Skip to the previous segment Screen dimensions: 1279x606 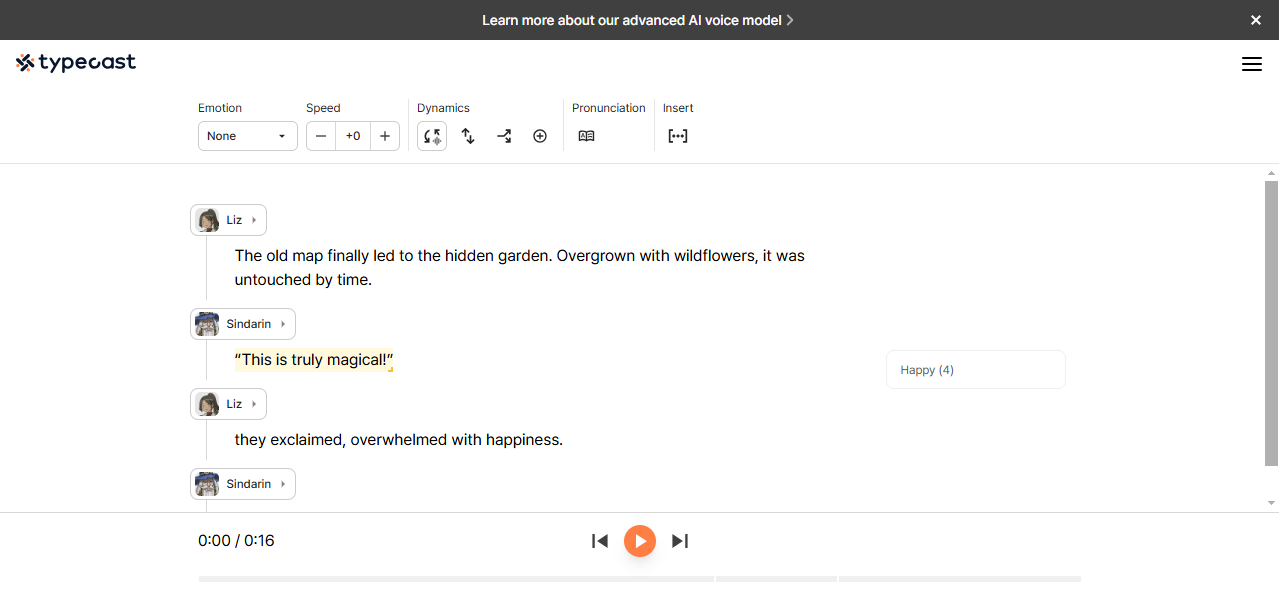[599, 541]
